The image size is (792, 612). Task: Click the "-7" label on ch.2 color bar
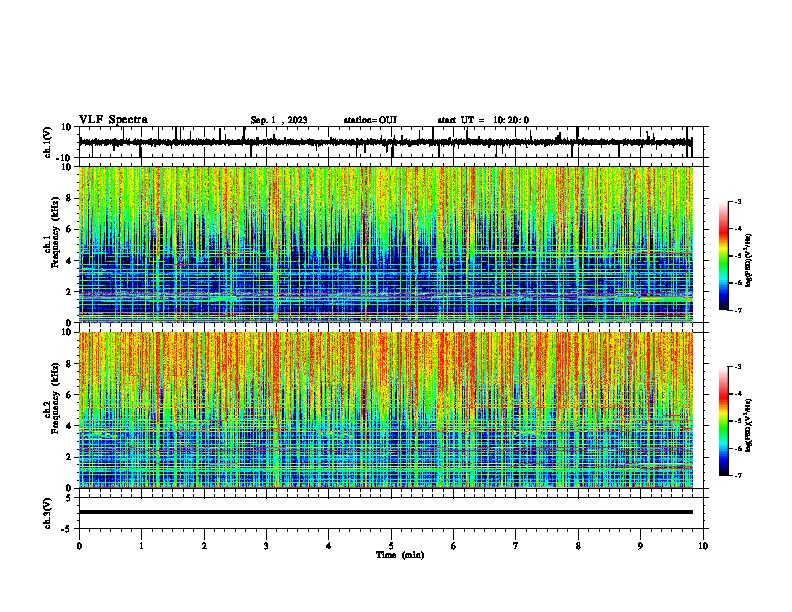click(x=737, y=476)
